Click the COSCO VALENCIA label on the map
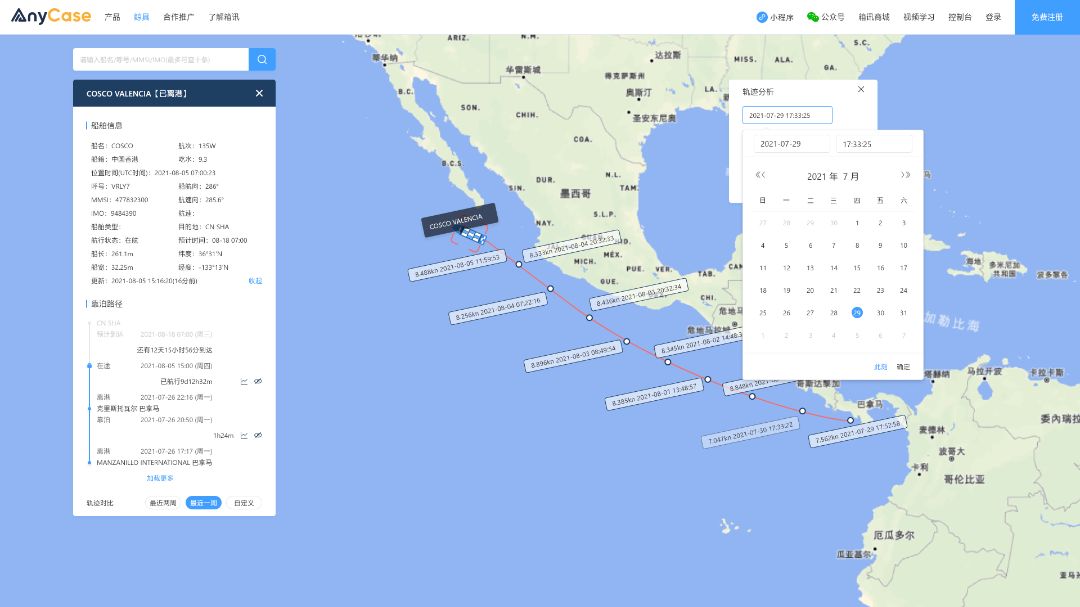This screenshot has height=607, width=1080. coord(459,220)
